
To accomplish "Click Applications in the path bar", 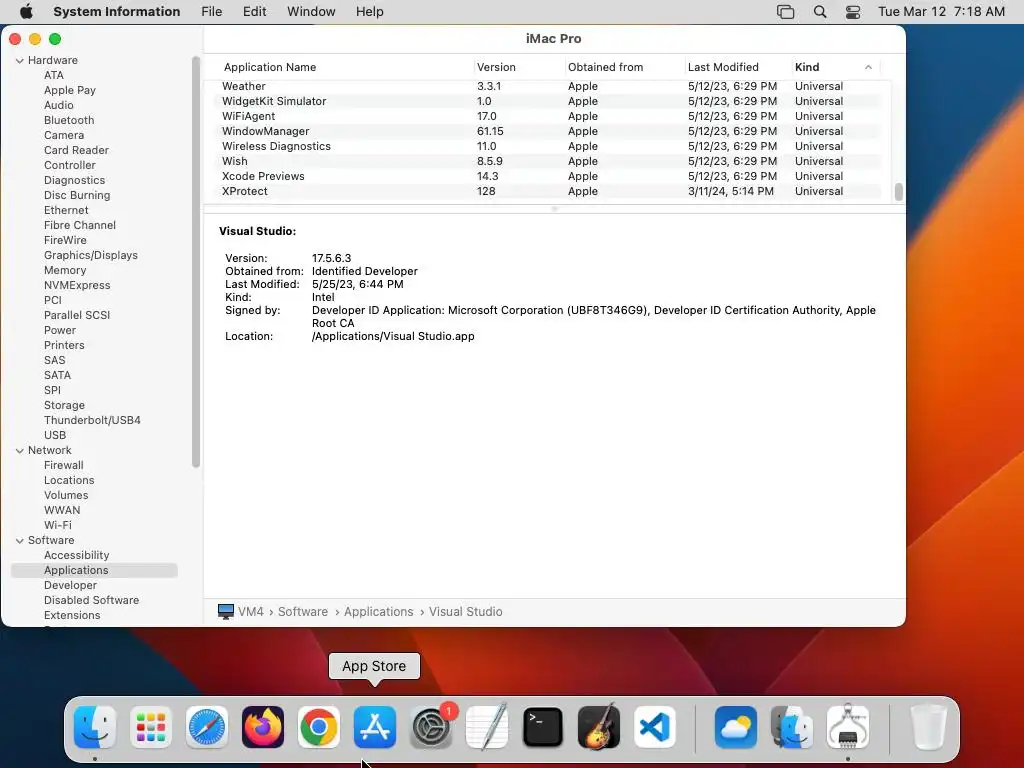I will coord(379,612).
